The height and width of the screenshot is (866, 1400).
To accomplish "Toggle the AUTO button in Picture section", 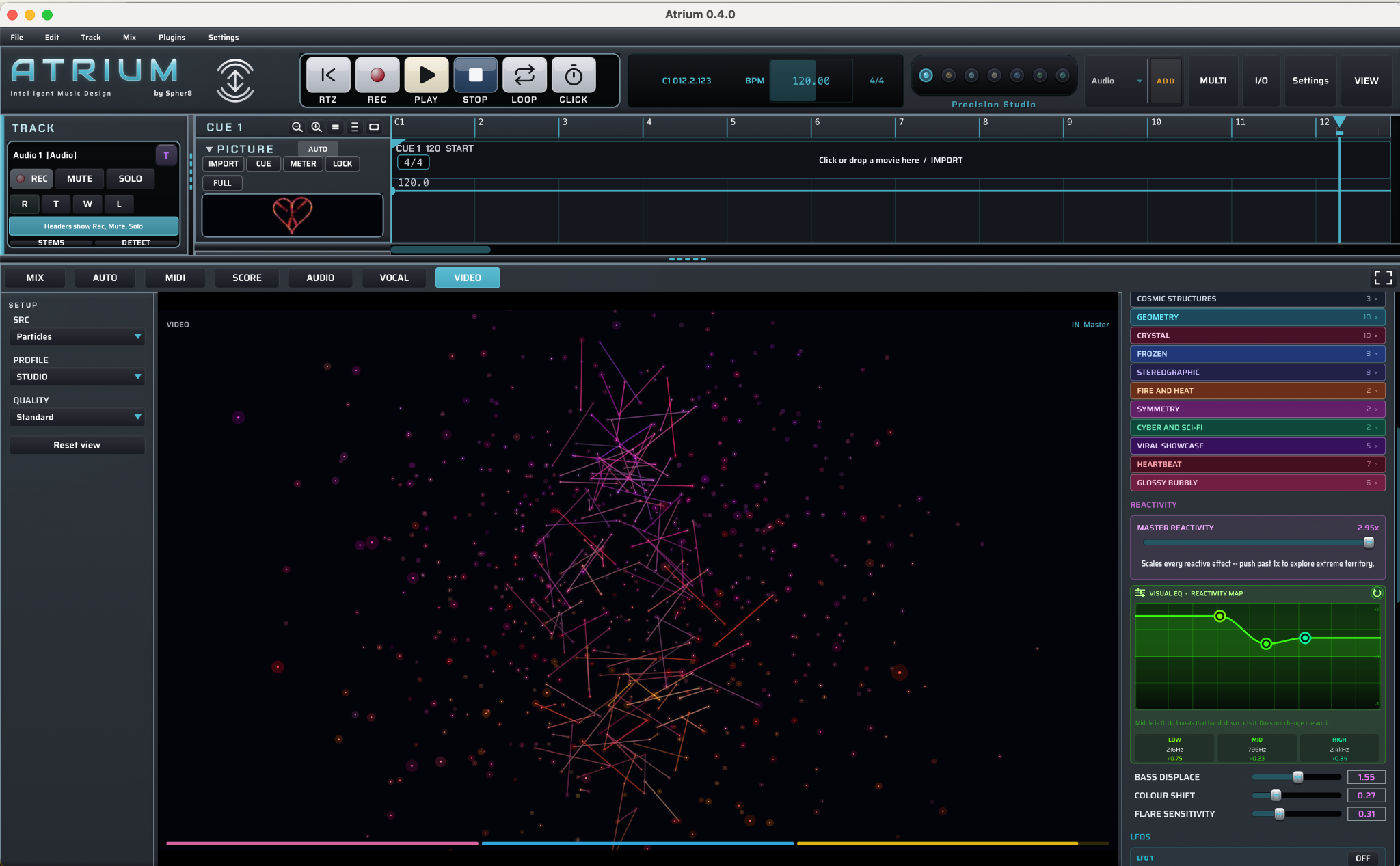I will (318, 149).
